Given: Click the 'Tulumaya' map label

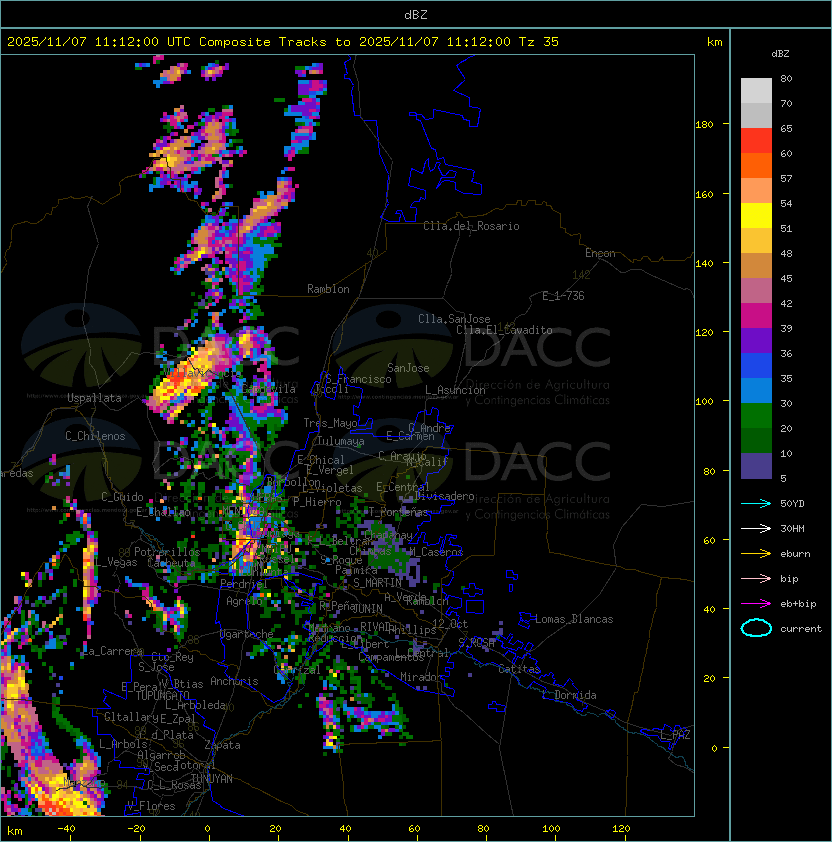Looking at the screenshot, I should point(341,441).
